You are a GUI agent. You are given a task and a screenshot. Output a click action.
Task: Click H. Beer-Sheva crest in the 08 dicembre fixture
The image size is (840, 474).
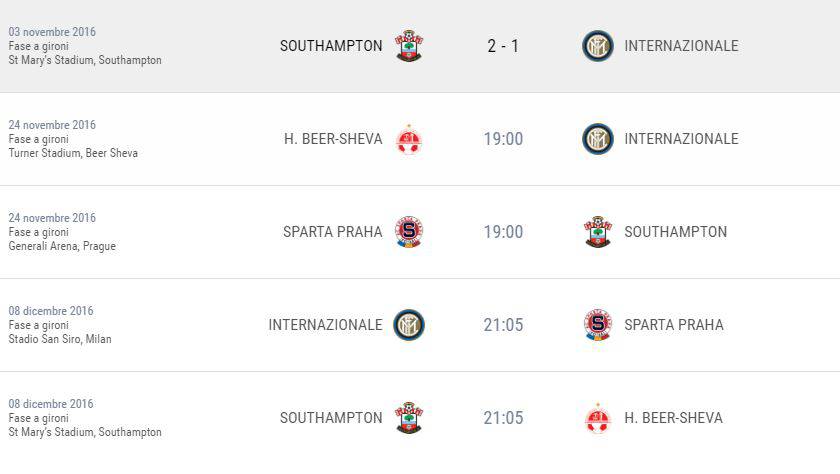pyautogui.click(x=598, y=418)
